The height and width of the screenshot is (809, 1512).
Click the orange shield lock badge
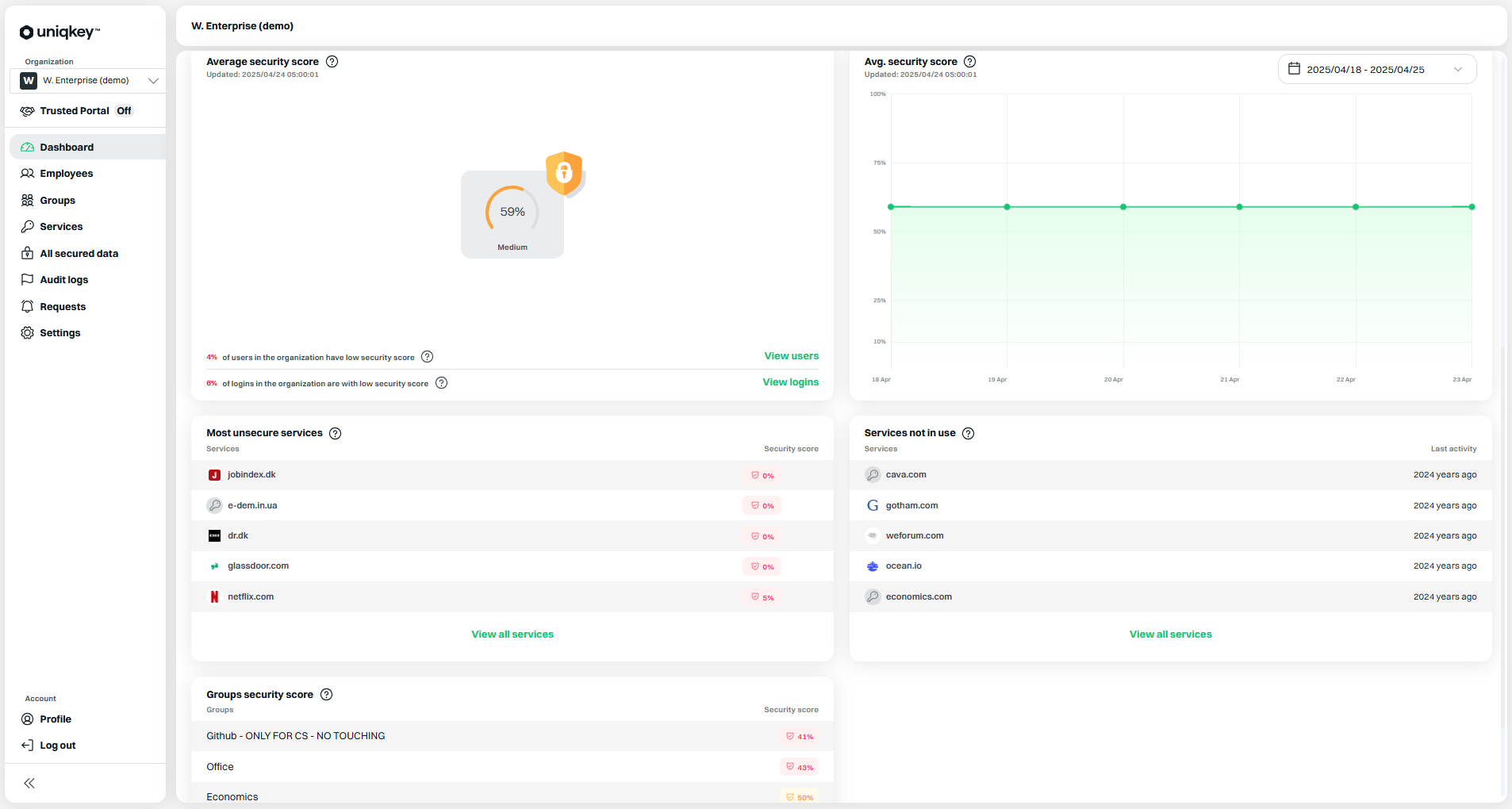564,172
